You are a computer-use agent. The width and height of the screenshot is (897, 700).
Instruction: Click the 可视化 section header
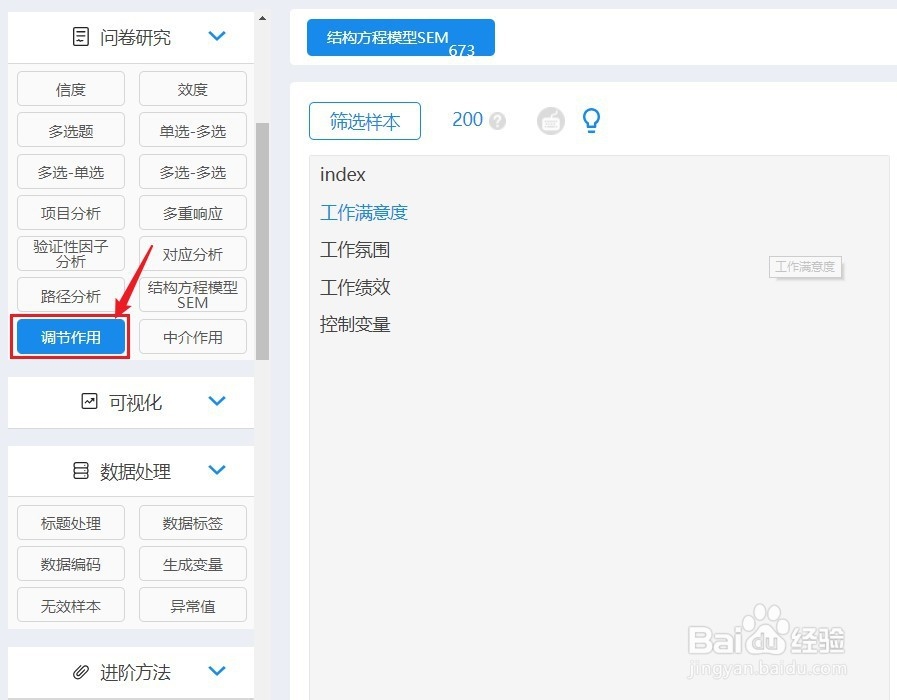coord(131,402)
